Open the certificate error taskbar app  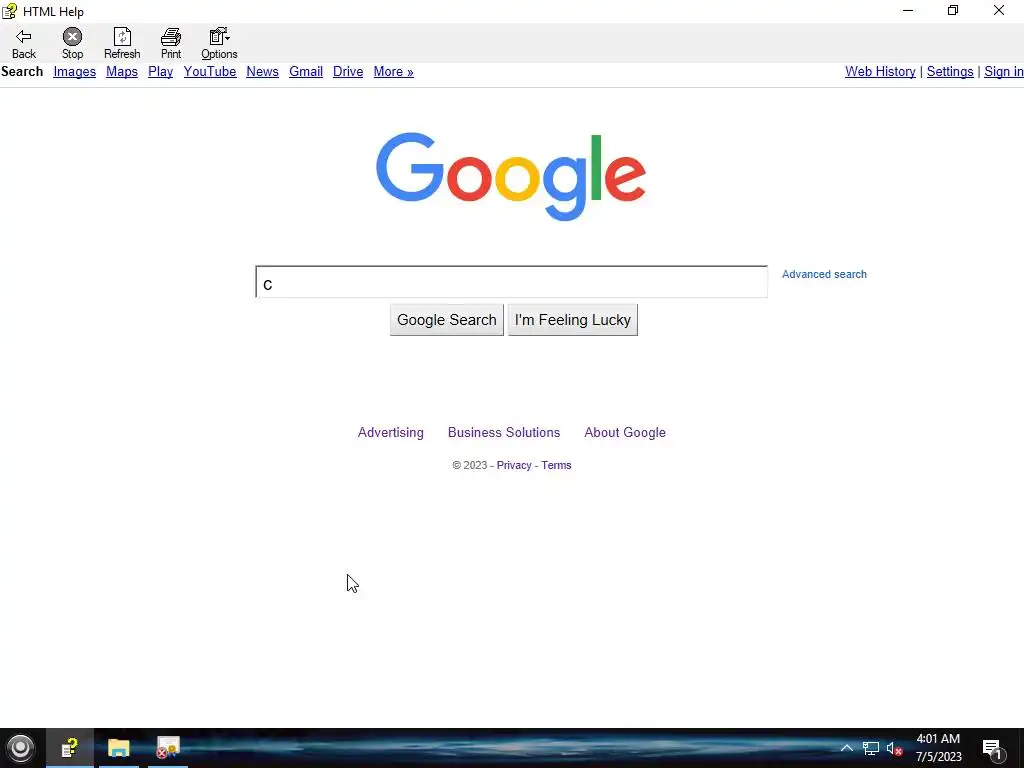pos(168,748)
